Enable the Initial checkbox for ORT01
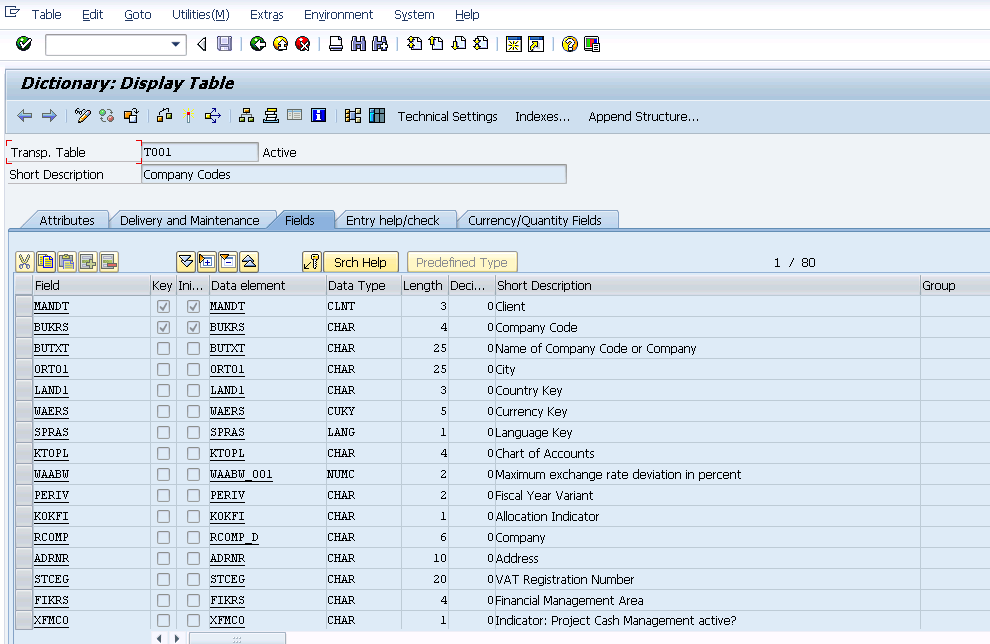The width and height of the screenshot is (990, 644). [x=192, y=369]
